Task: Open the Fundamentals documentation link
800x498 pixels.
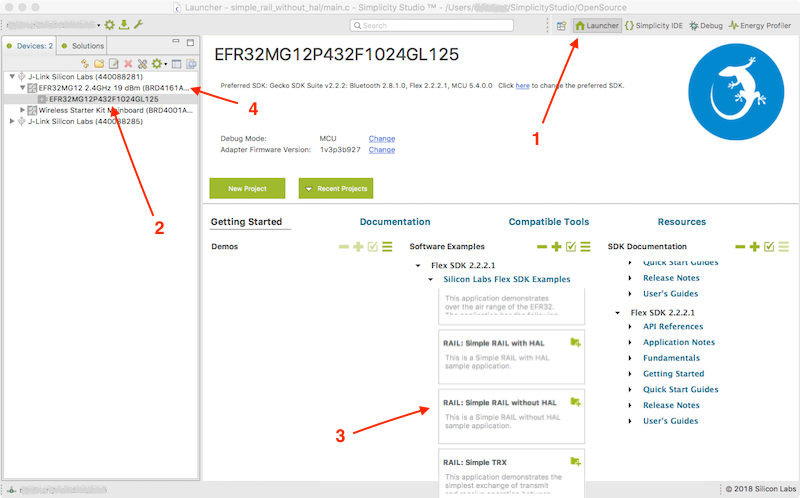Action: click(671, 358)
